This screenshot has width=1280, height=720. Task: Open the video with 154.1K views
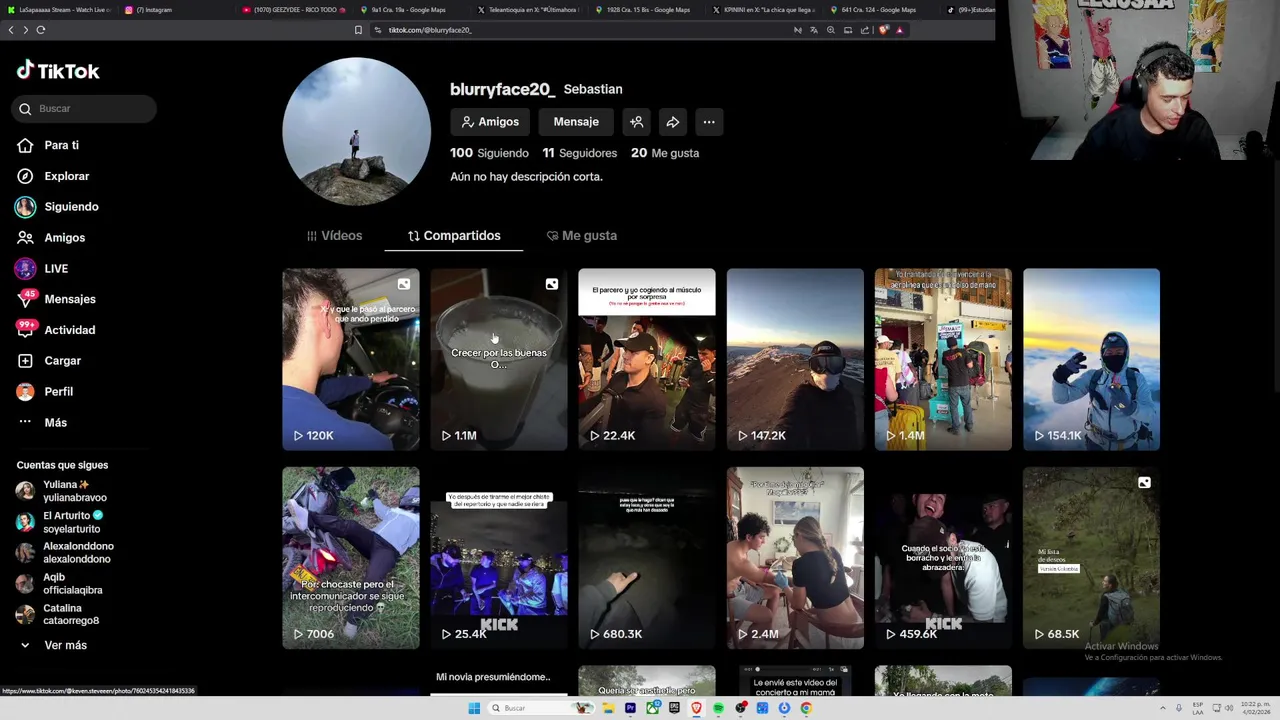[1091, 359]
